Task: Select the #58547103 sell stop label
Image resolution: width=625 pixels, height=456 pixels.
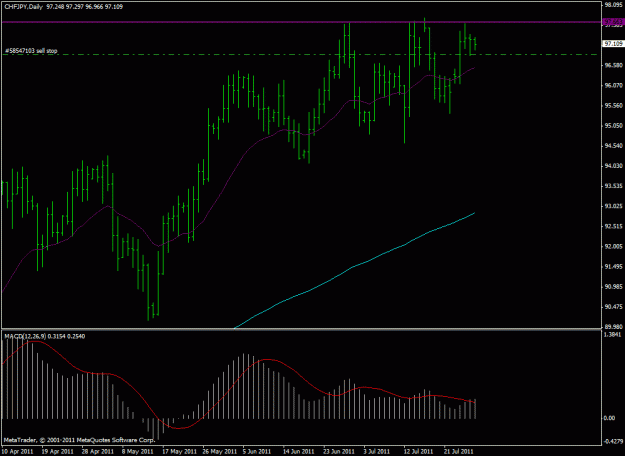Action: (31, 51)
